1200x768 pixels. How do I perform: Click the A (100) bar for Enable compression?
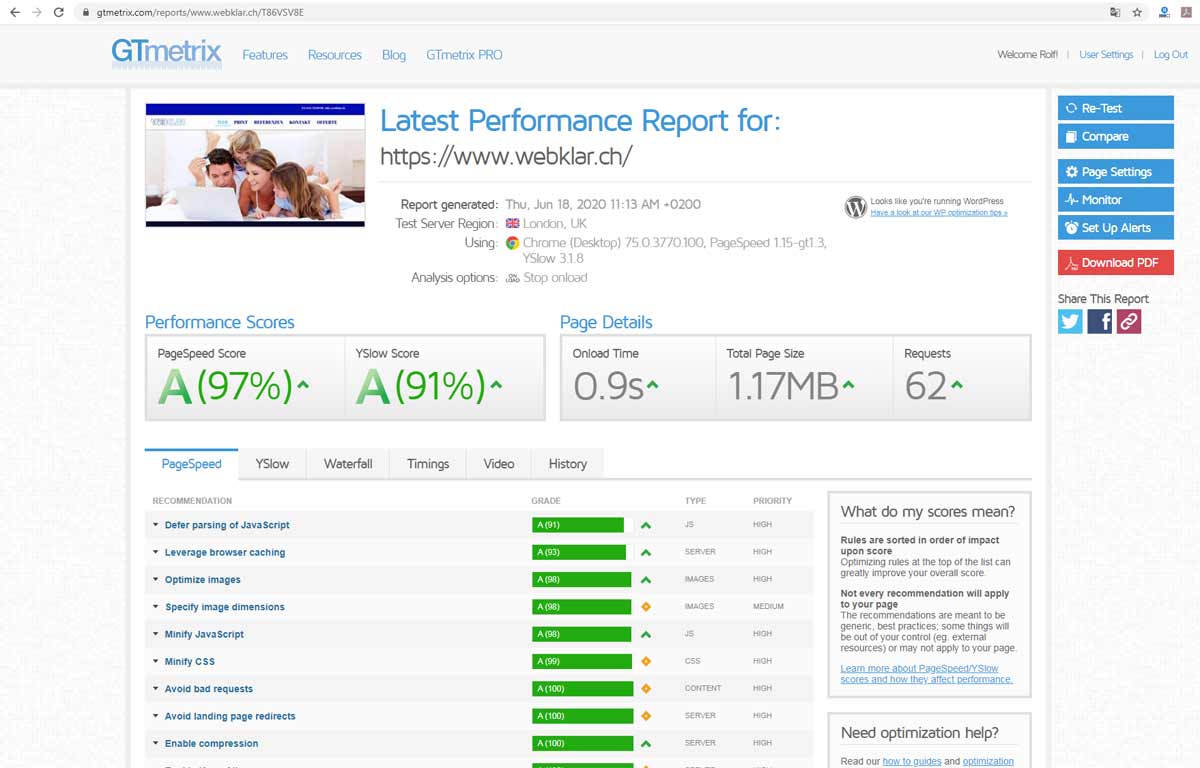click(x=583, y=743)
